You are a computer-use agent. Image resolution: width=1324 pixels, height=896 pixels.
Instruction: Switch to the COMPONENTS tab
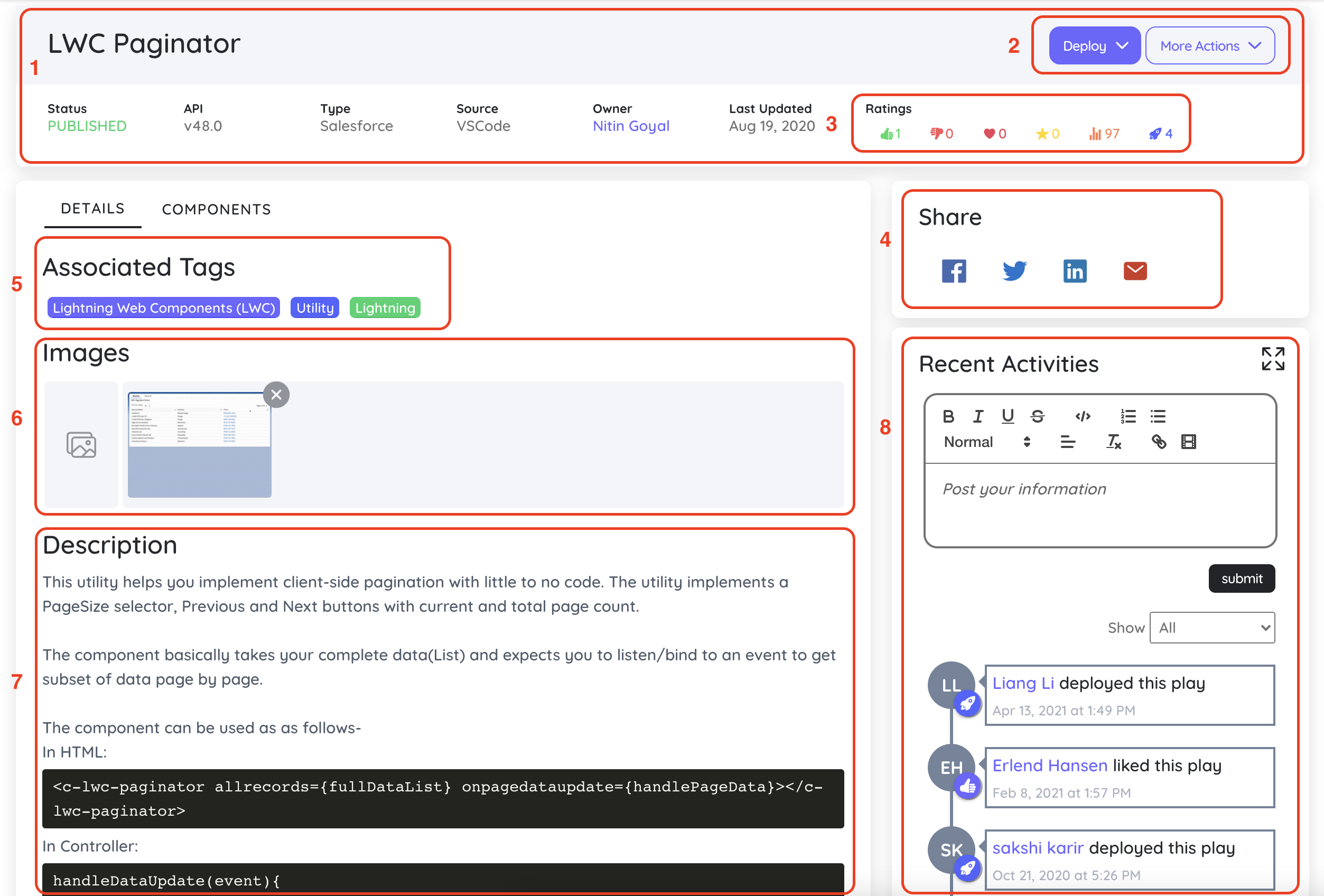click(217, 210)
